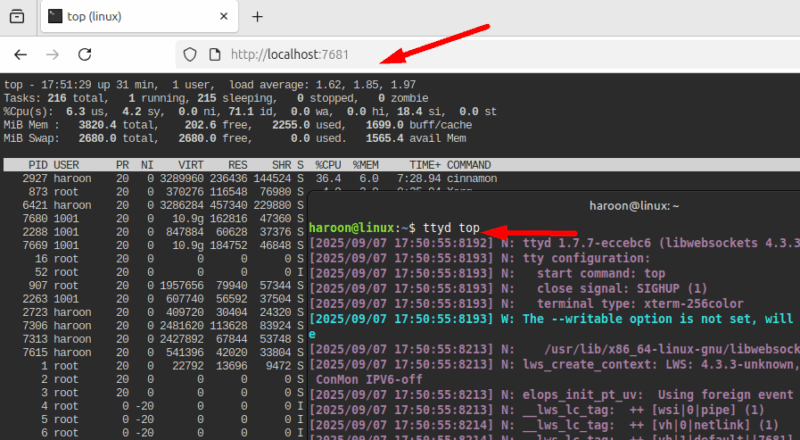Click the COMMAND column header
This screenshot has width=800, height=440.
point(469,165)
